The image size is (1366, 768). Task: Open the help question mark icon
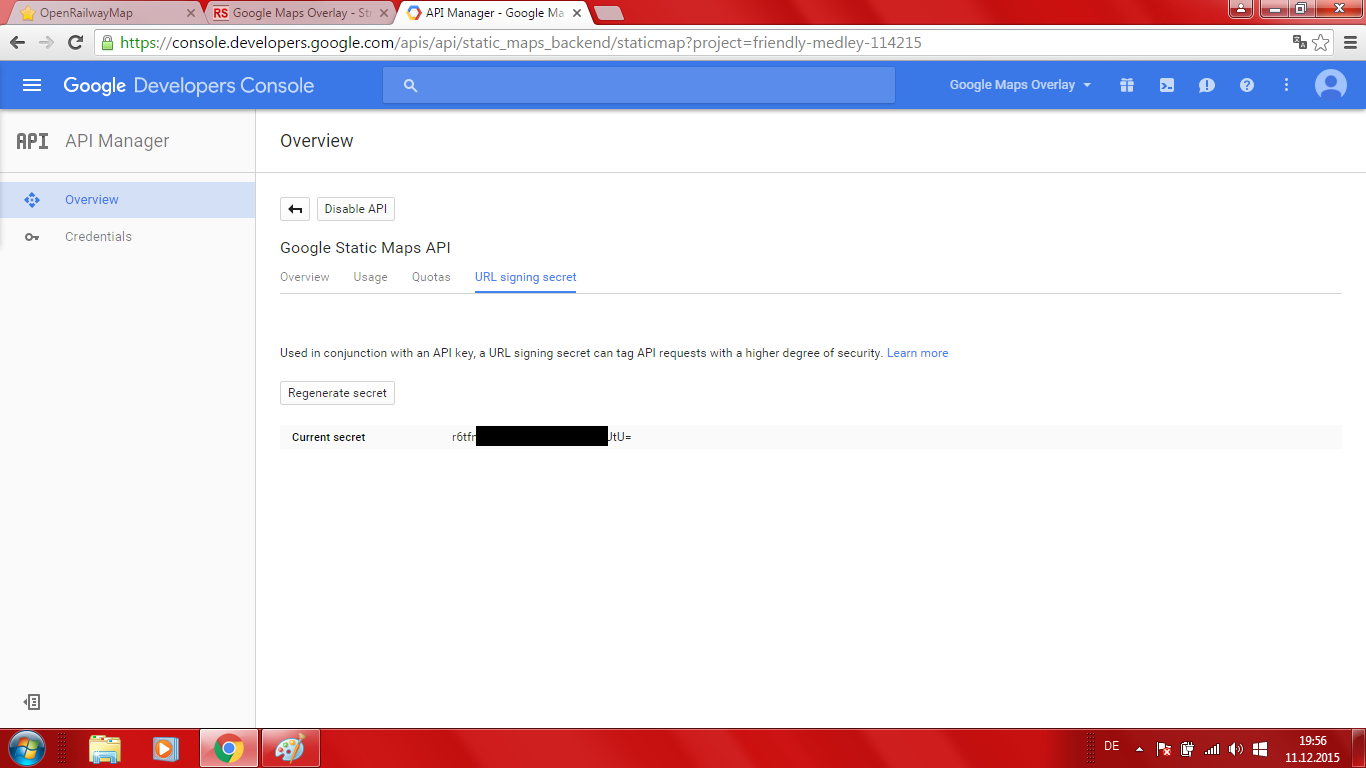click(1247, 85)
